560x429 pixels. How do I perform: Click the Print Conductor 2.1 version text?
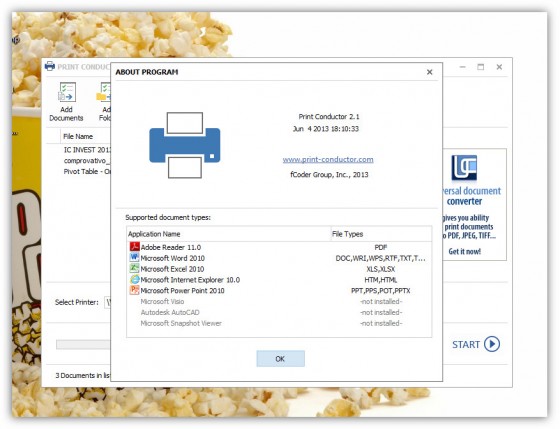point(329,117)
